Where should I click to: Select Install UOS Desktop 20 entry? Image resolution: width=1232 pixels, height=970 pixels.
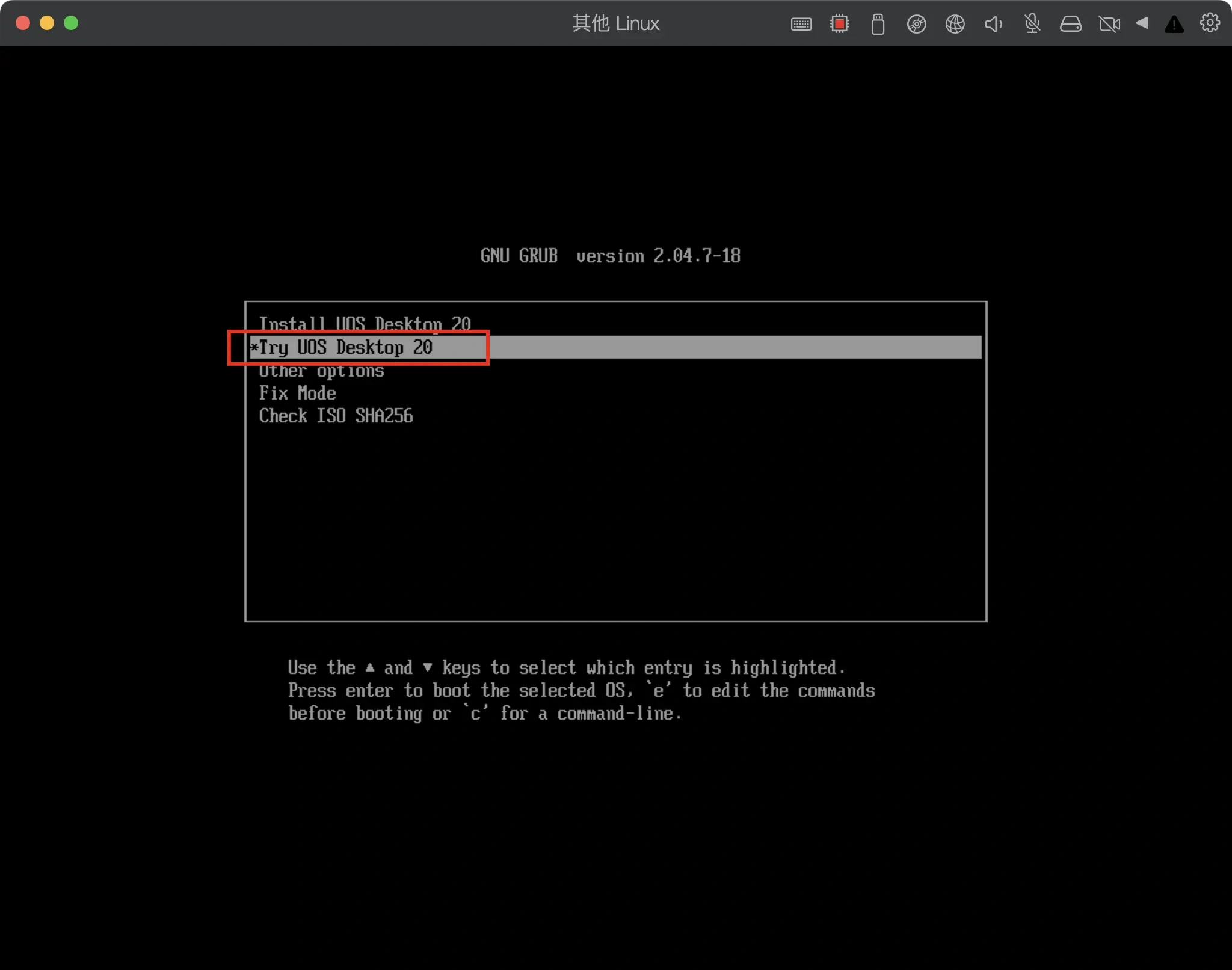[365, 324]
